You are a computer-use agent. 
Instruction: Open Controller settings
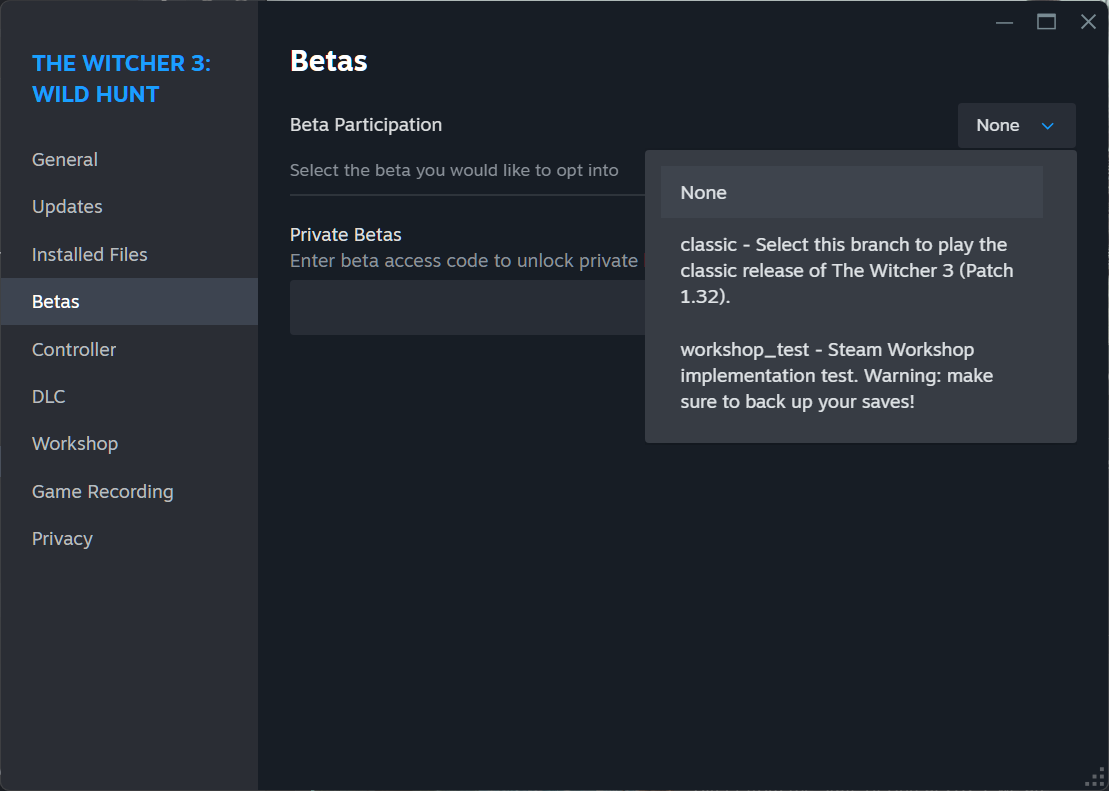(x=129, y=349)
